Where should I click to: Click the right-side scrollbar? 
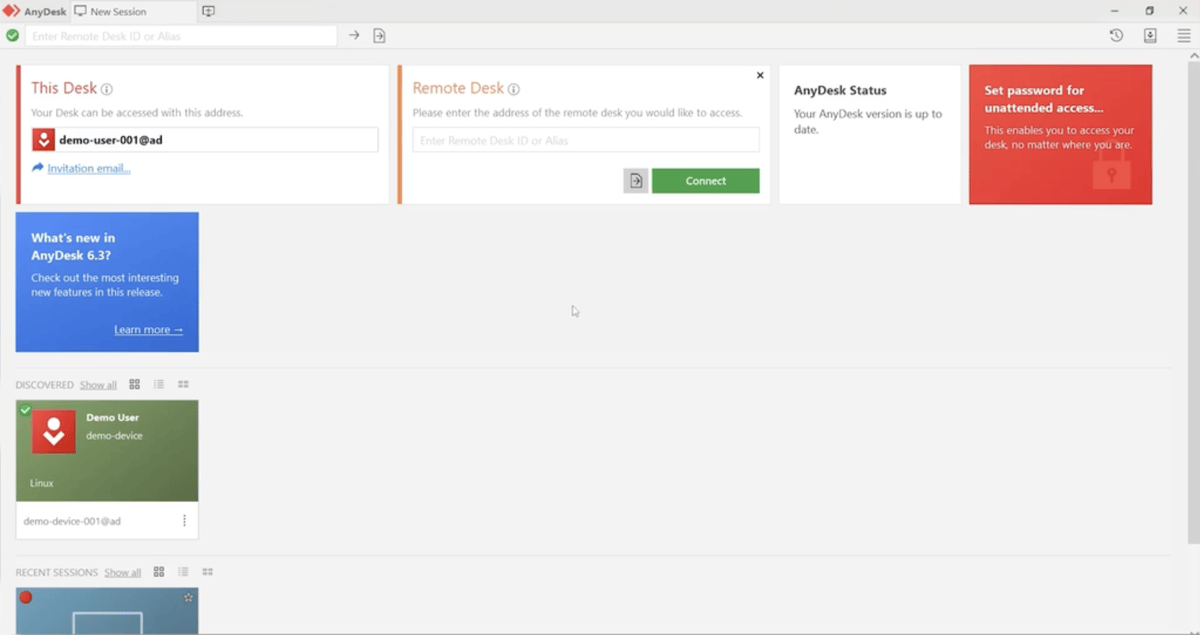coord(1193,300)
